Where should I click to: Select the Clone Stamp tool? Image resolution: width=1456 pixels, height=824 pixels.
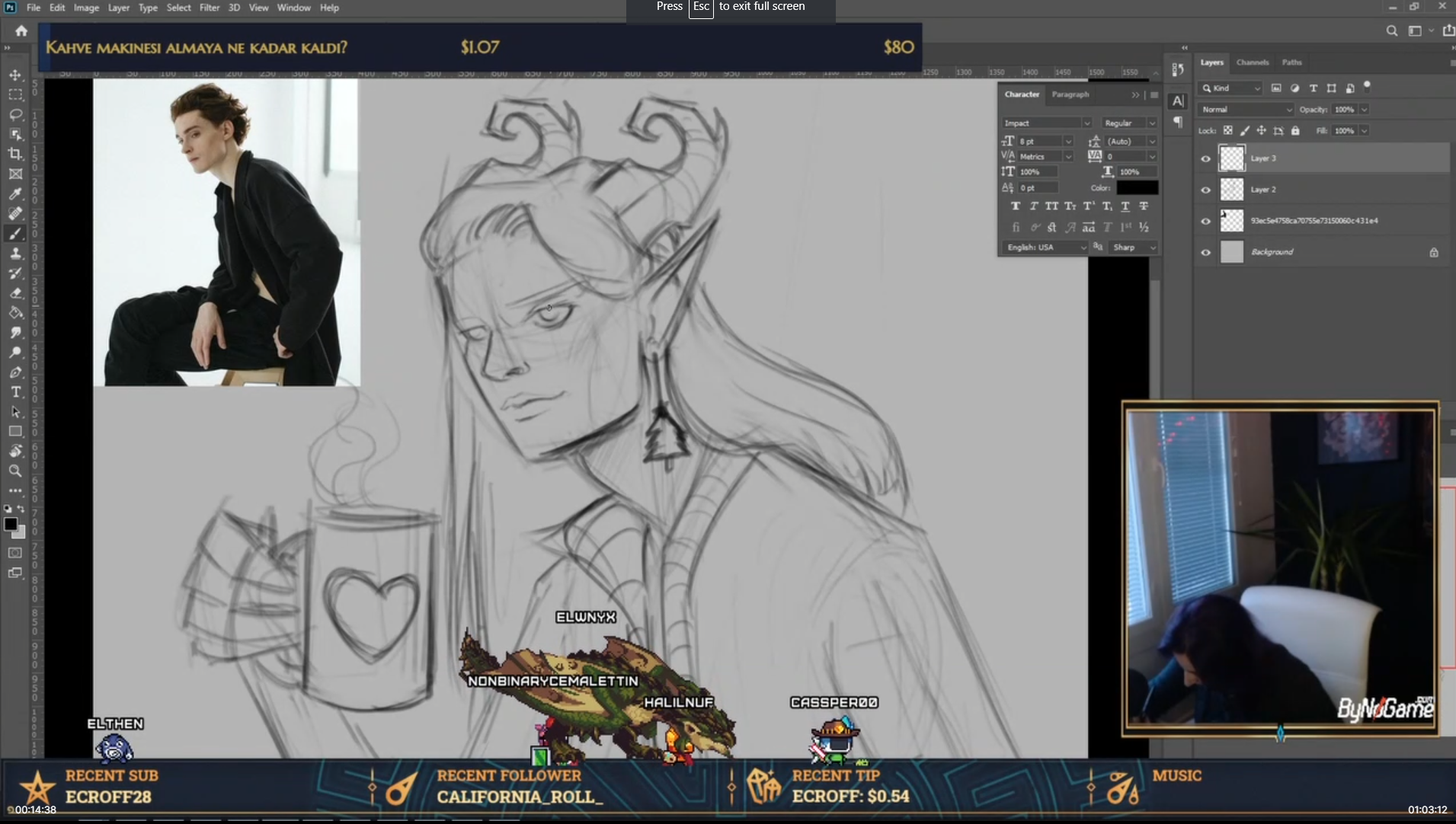point(15,253)
